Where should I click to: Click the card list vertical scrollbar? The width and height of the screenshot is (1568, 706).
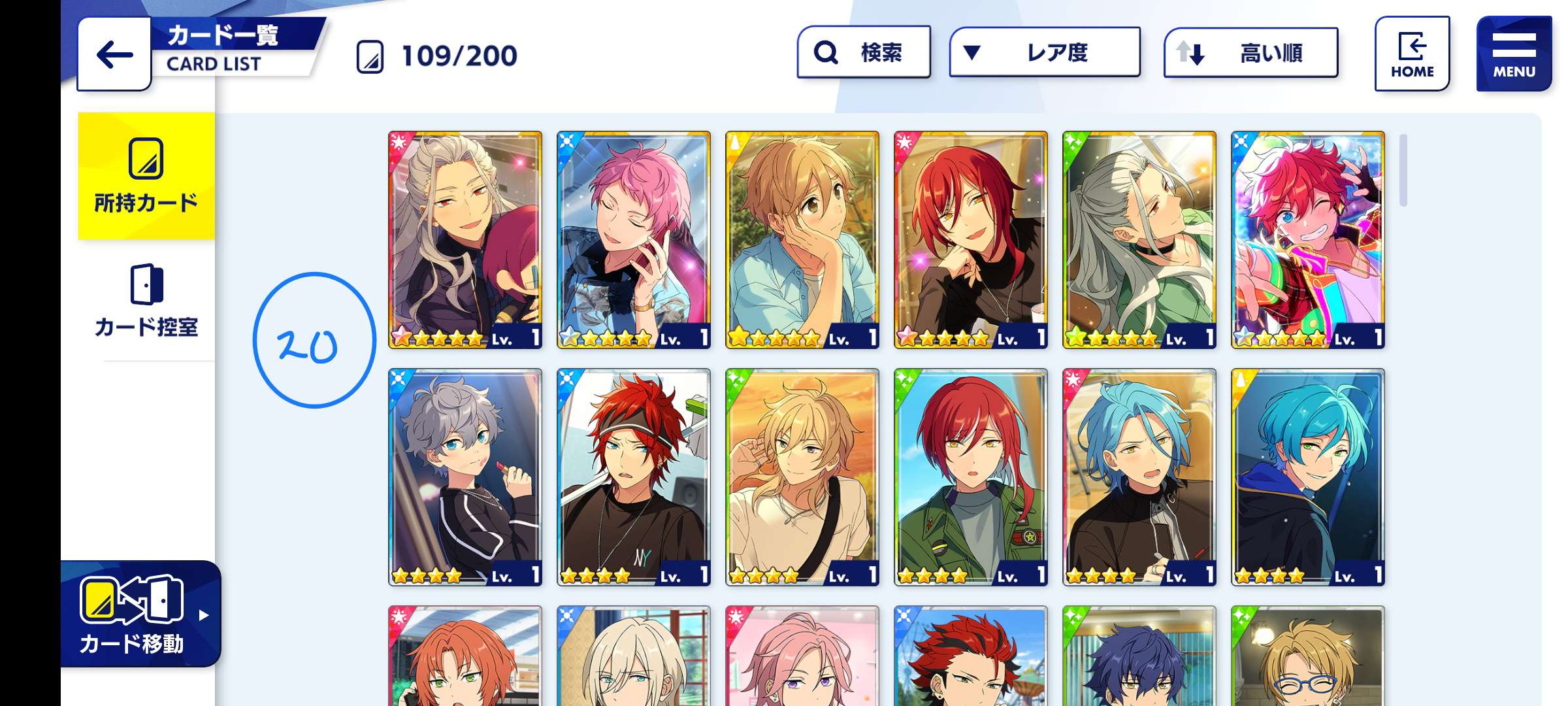pyautogui.click(x=1403, y=170)
